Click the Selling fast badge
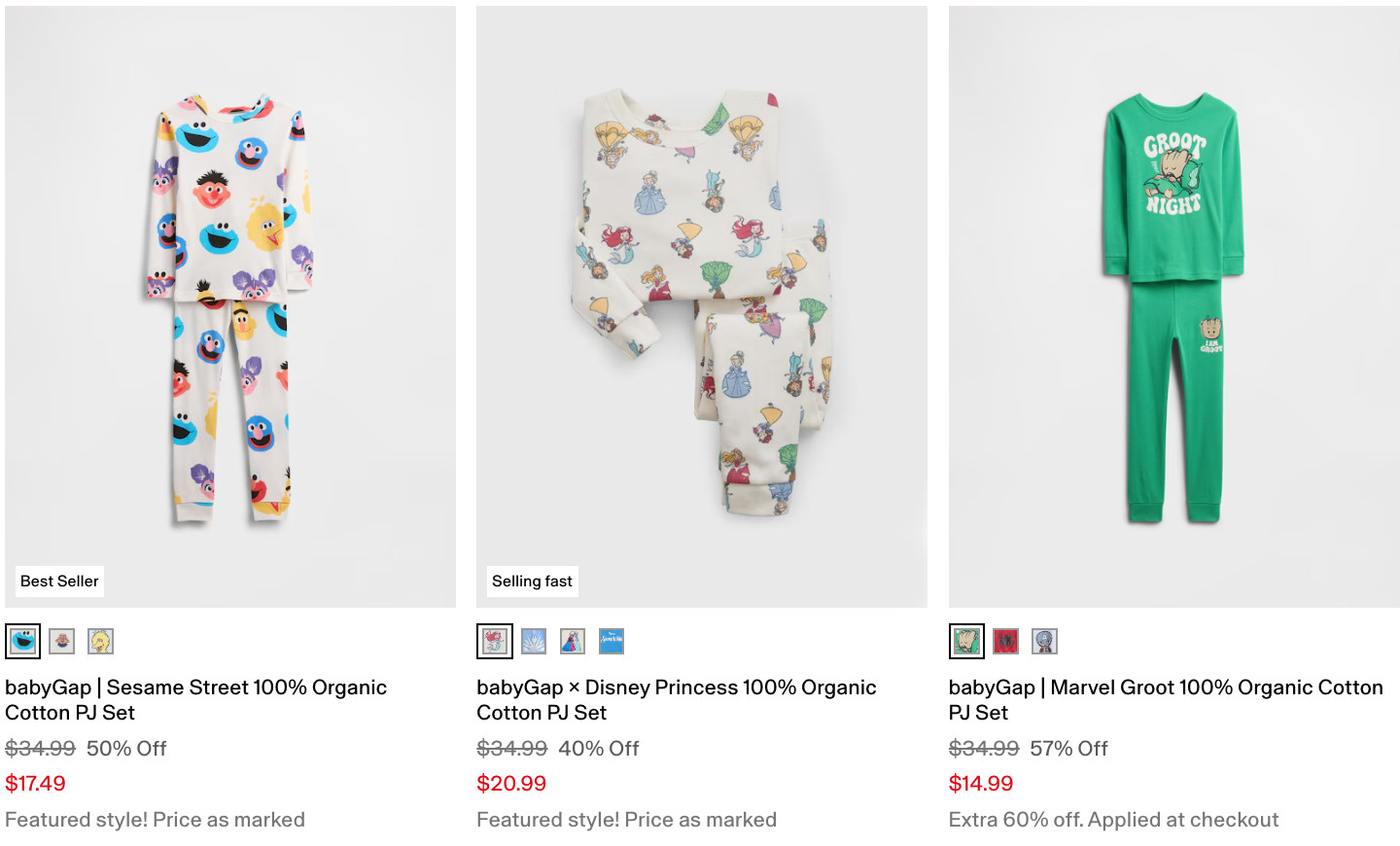 pos(532,582)
